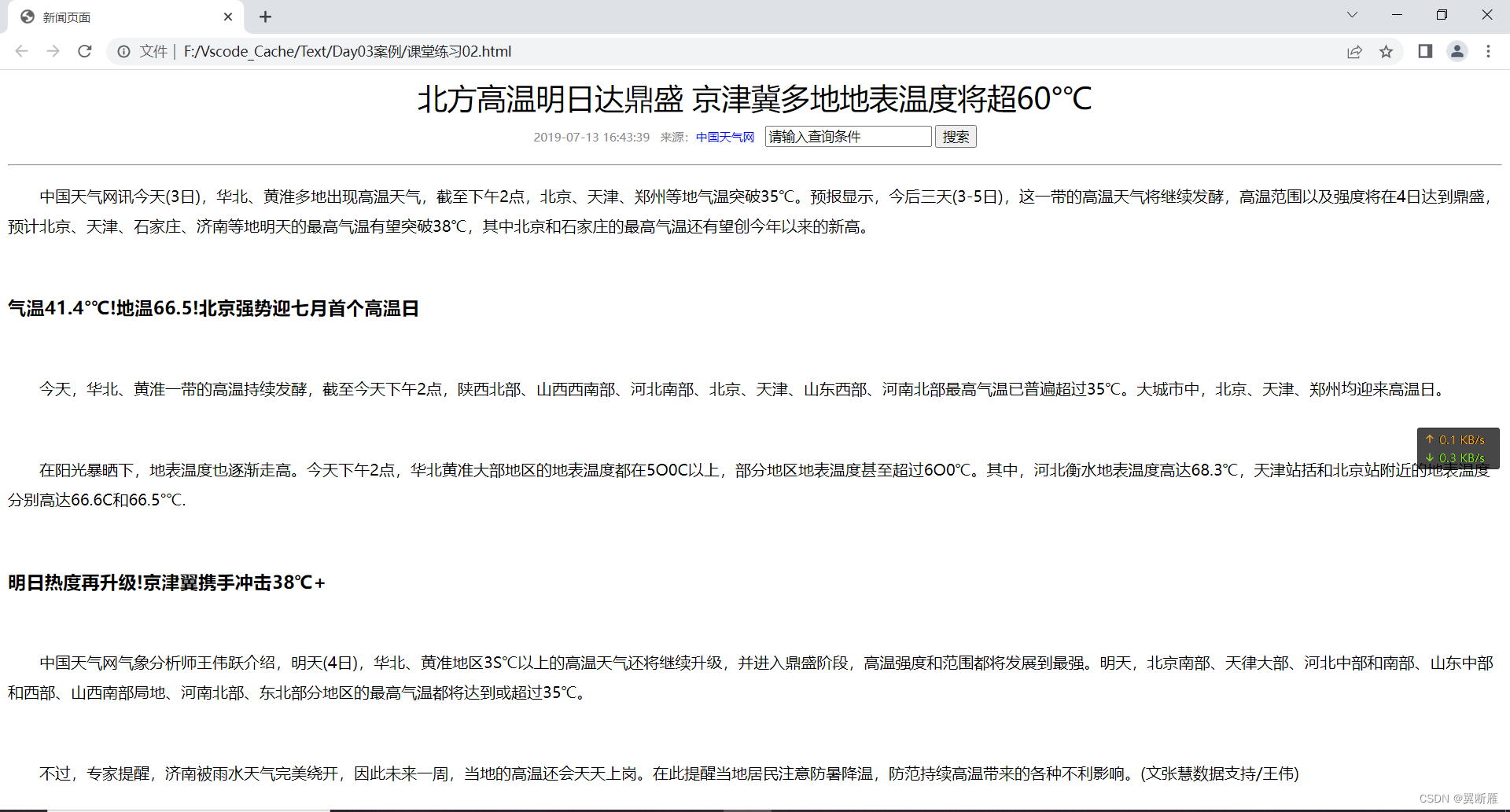The height and width of the screenshot is (812, 1510).
Task: Open the three-dot browser menu icon
Action: (1488, 51)
